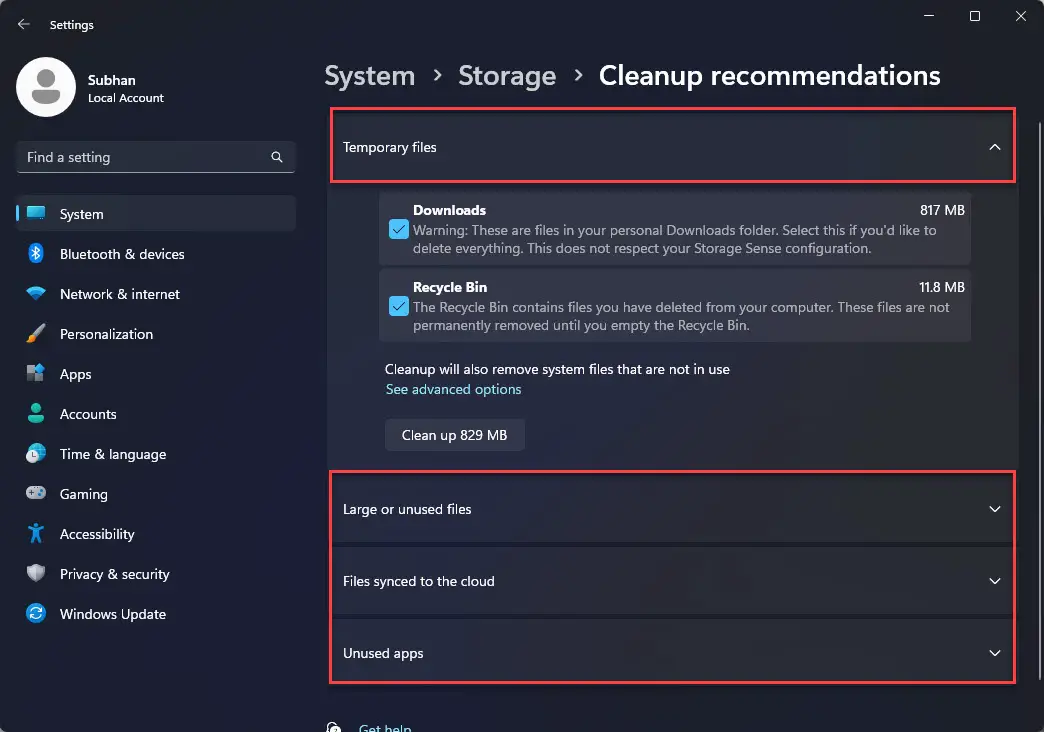Maximize the Settings window
The height and width of the screenshot is (732, 1044).
[x=975, y=15]
